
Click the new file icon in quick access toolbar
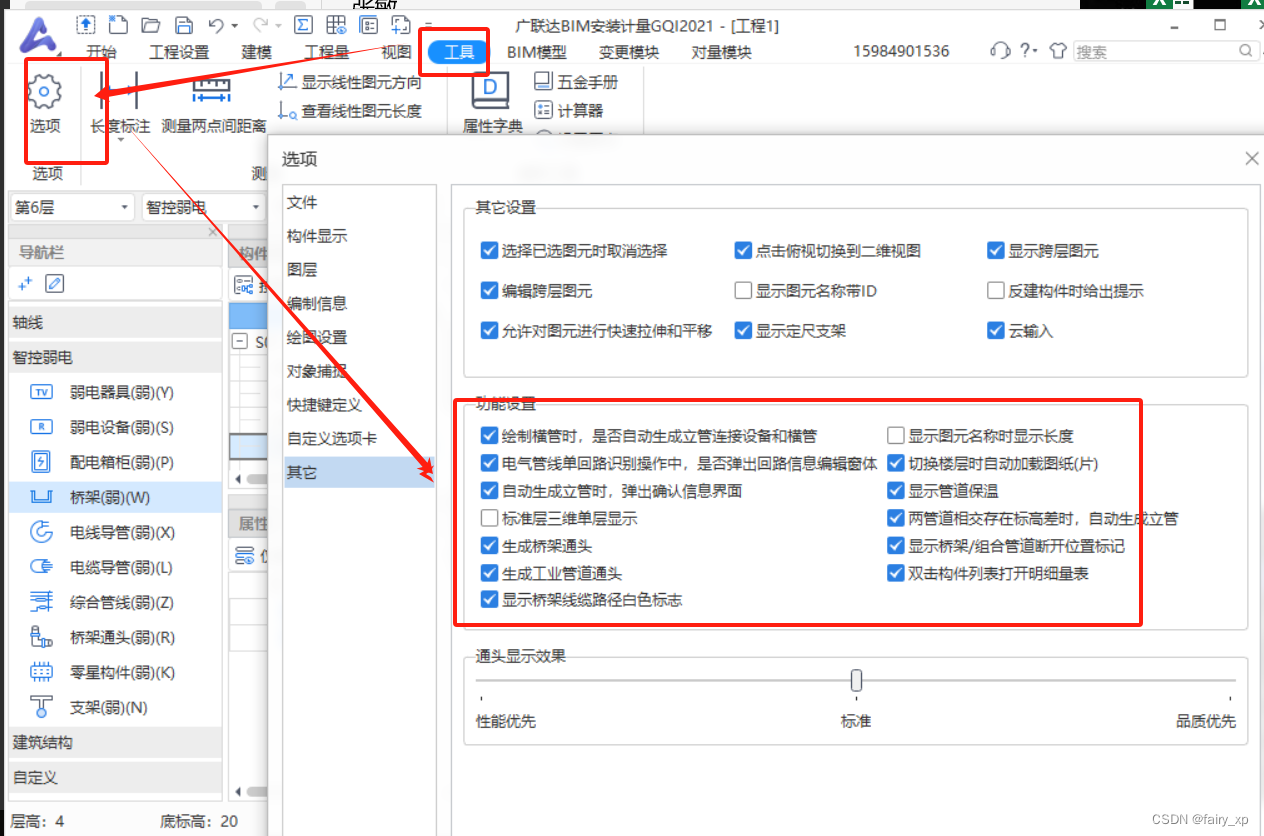[x=118, y=24]
